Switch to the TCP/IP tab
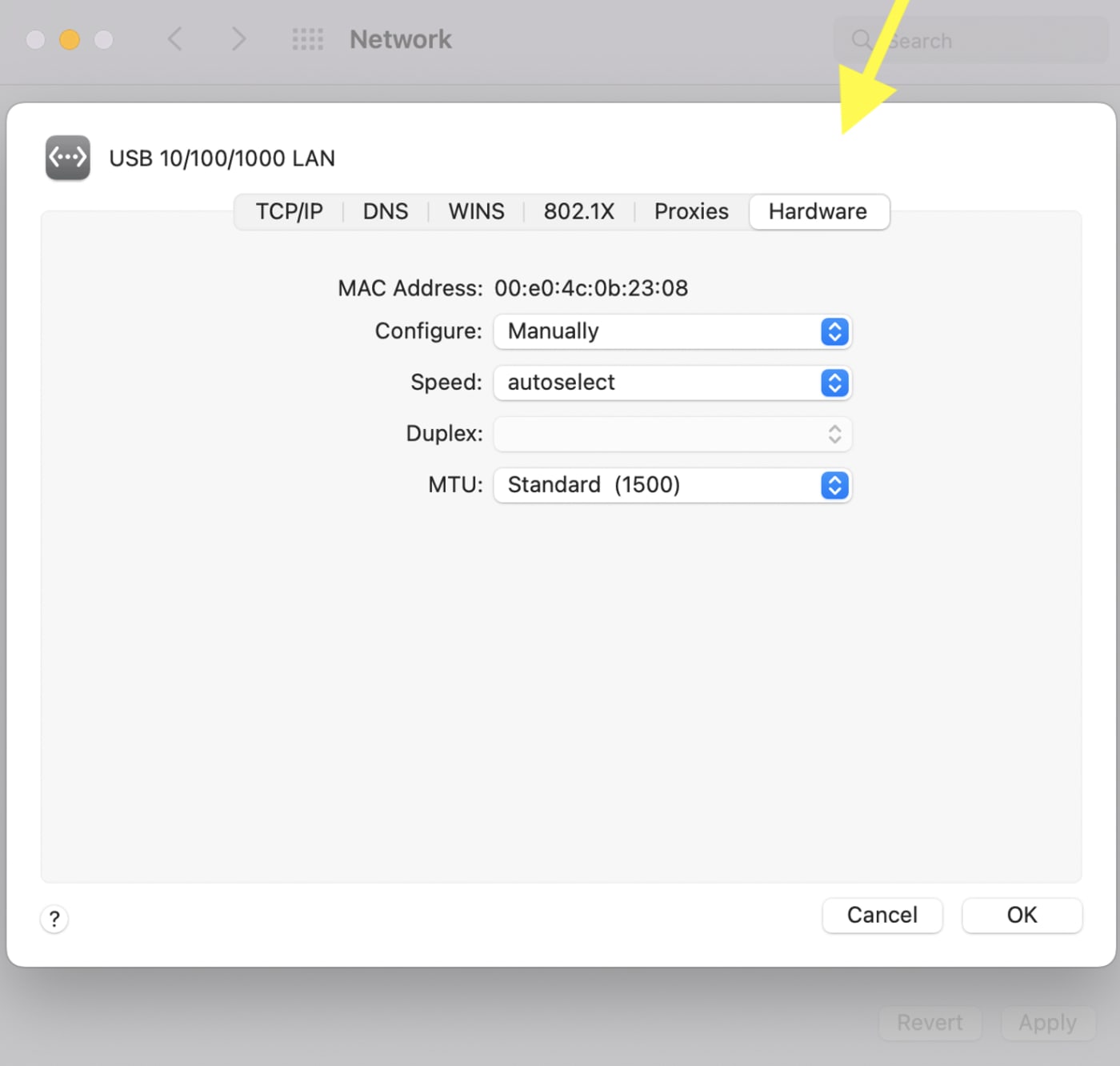This screenshot has height=1066, width=1120. [289, 211]
